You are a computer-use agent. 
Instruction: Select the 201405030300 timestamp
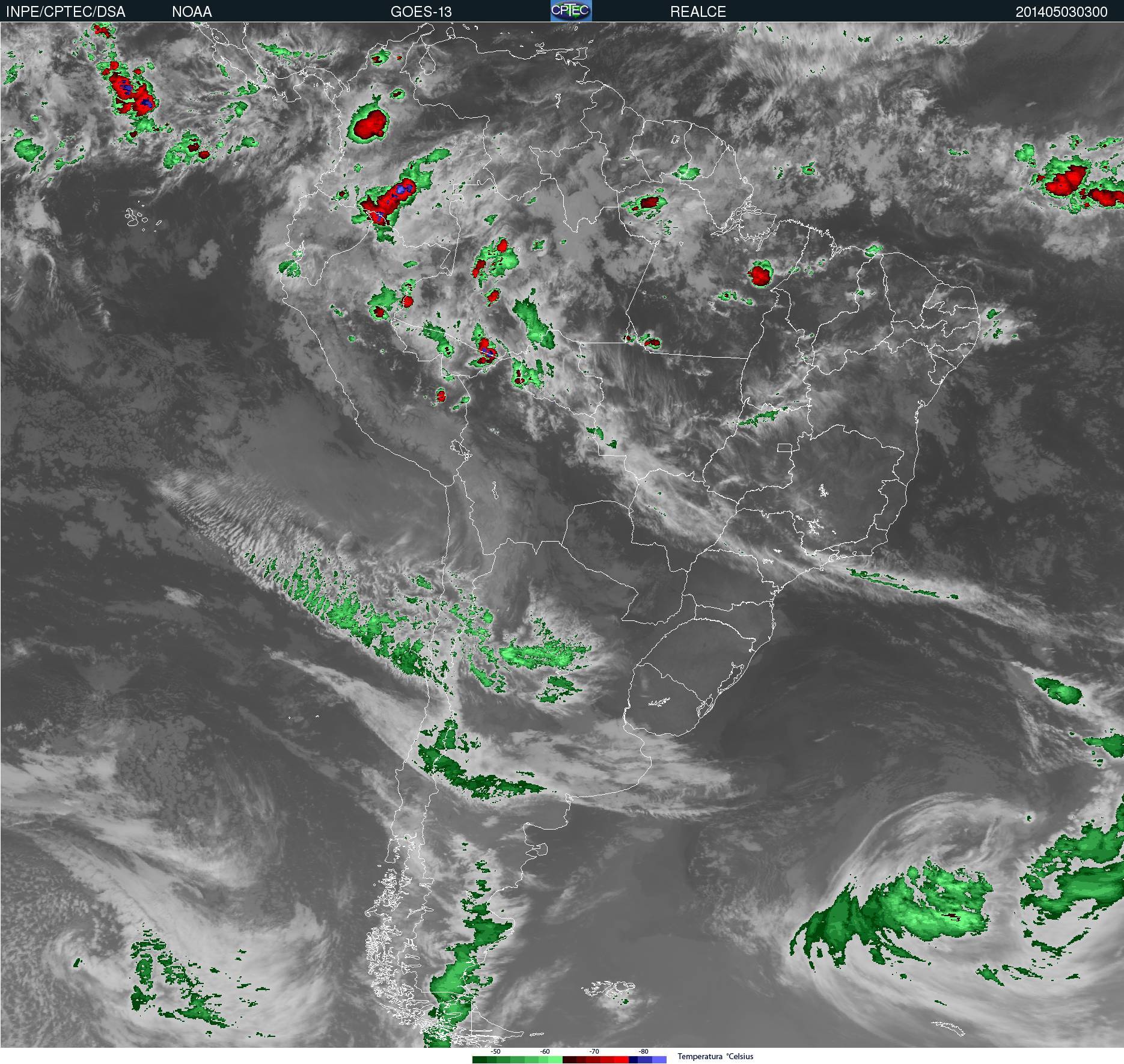(x=1061, y=11)
